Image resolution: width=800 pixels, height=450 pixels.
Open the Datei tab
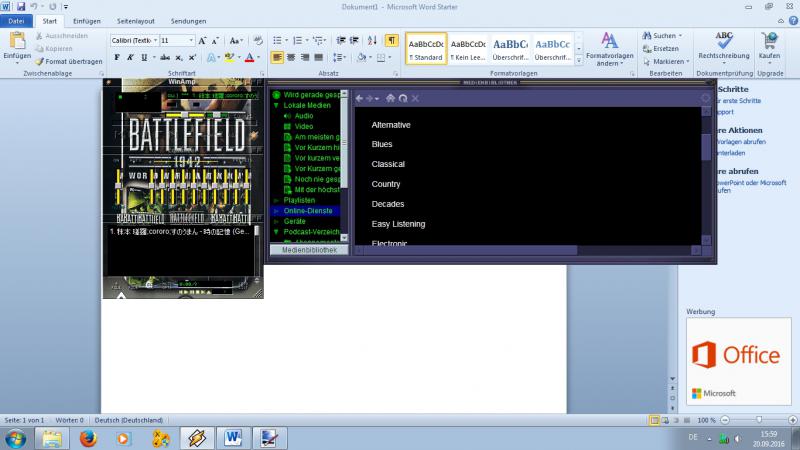[x=16, y=21]
